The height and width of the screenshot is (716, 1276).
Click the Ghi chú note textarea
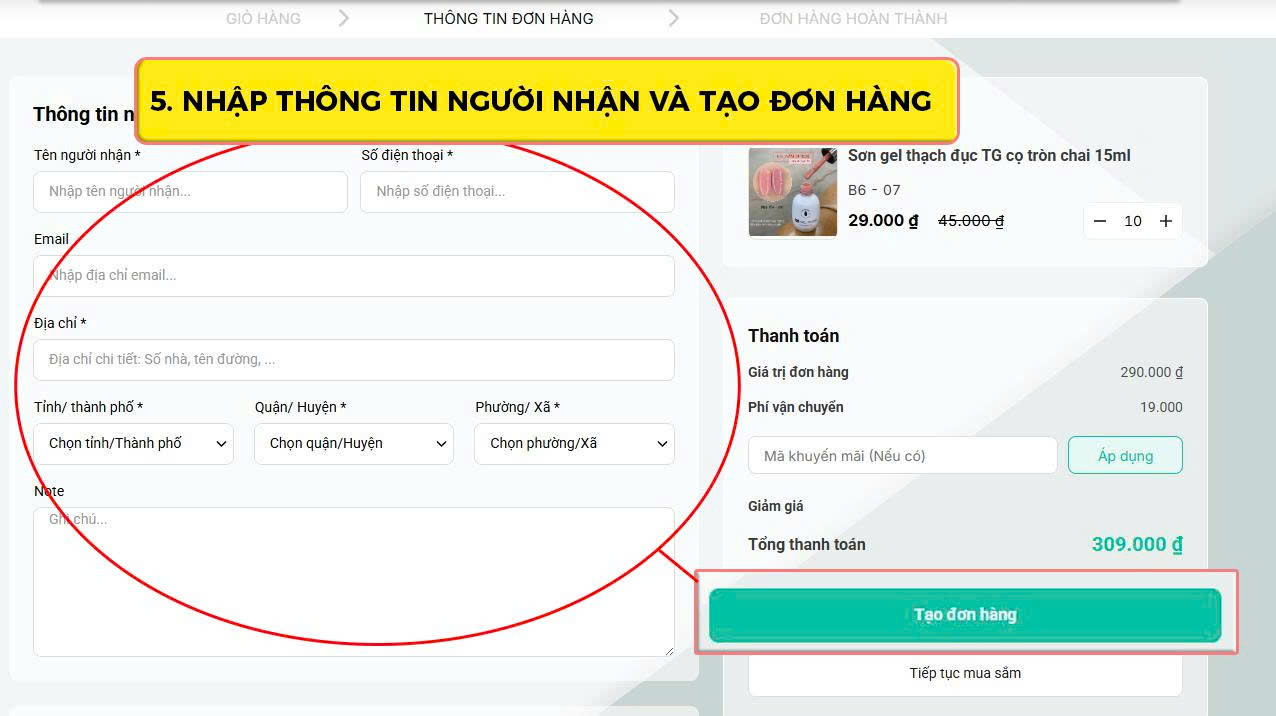[354, 580]
